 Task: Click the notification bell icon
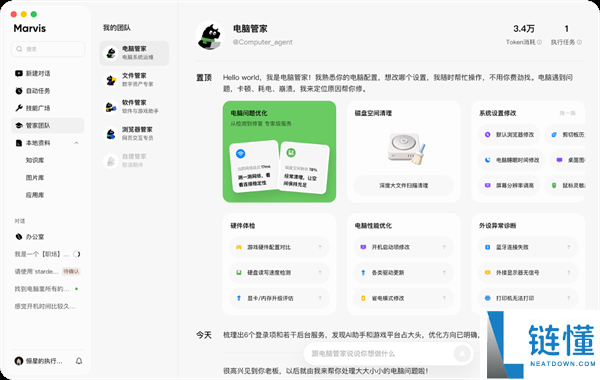click(x=79, y=361)
